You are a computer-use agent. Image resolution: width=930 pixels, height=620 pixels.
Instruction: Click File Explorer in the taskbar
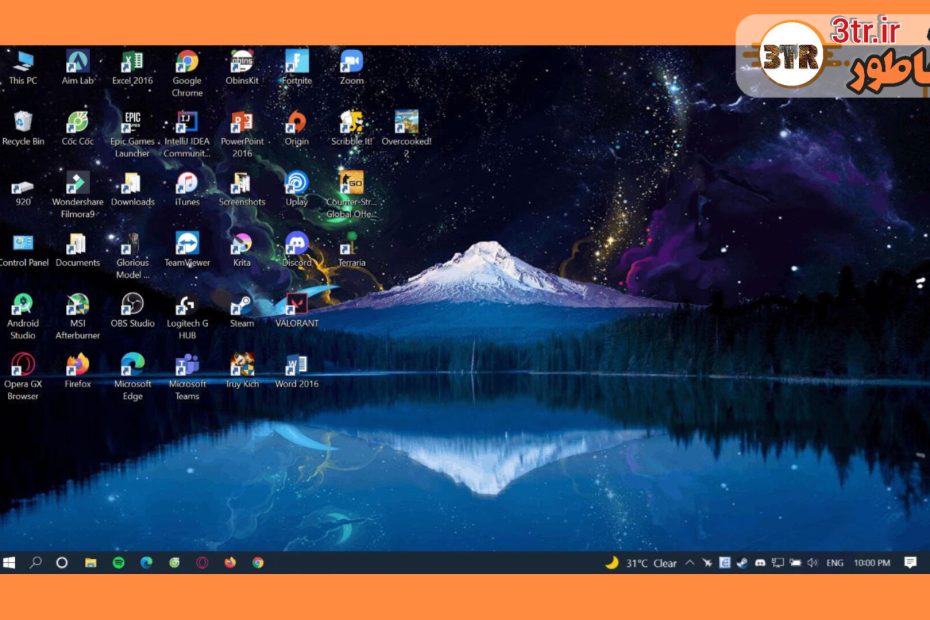click(90, 563)
